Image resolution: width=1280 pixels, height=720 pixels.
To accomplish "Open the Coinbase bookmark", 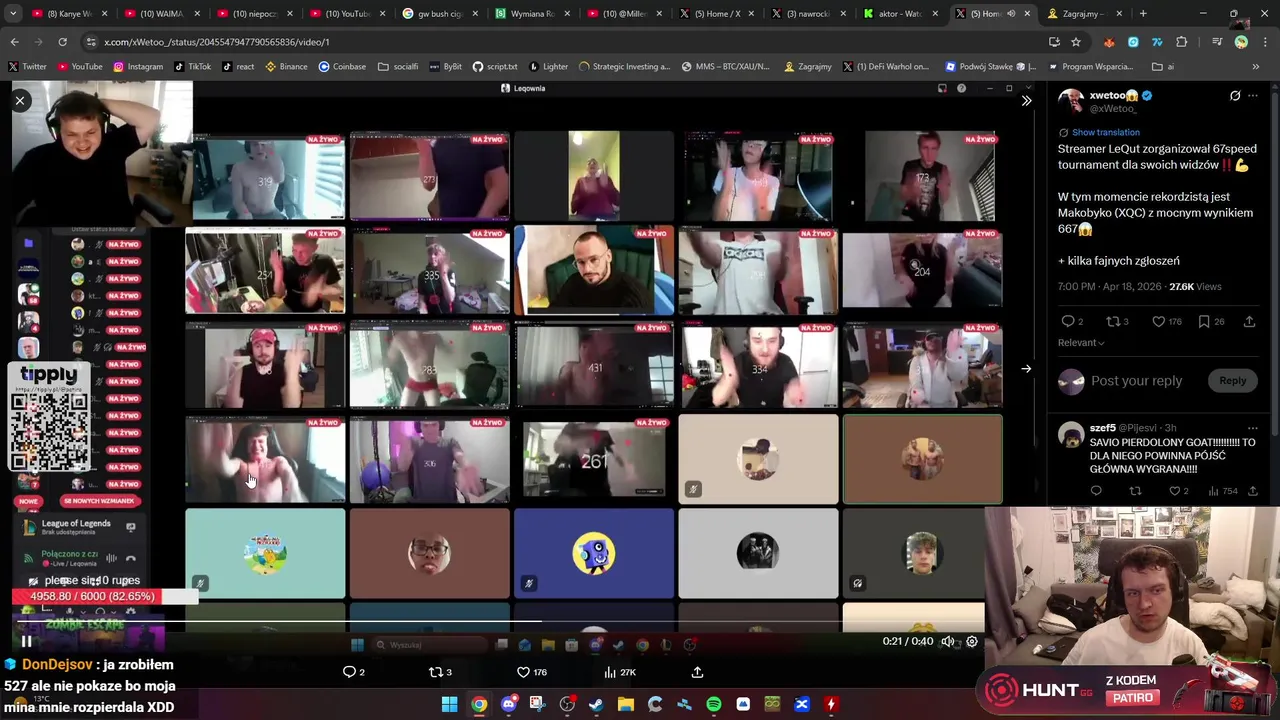I will pyautogui.click(x=342, y=67).
